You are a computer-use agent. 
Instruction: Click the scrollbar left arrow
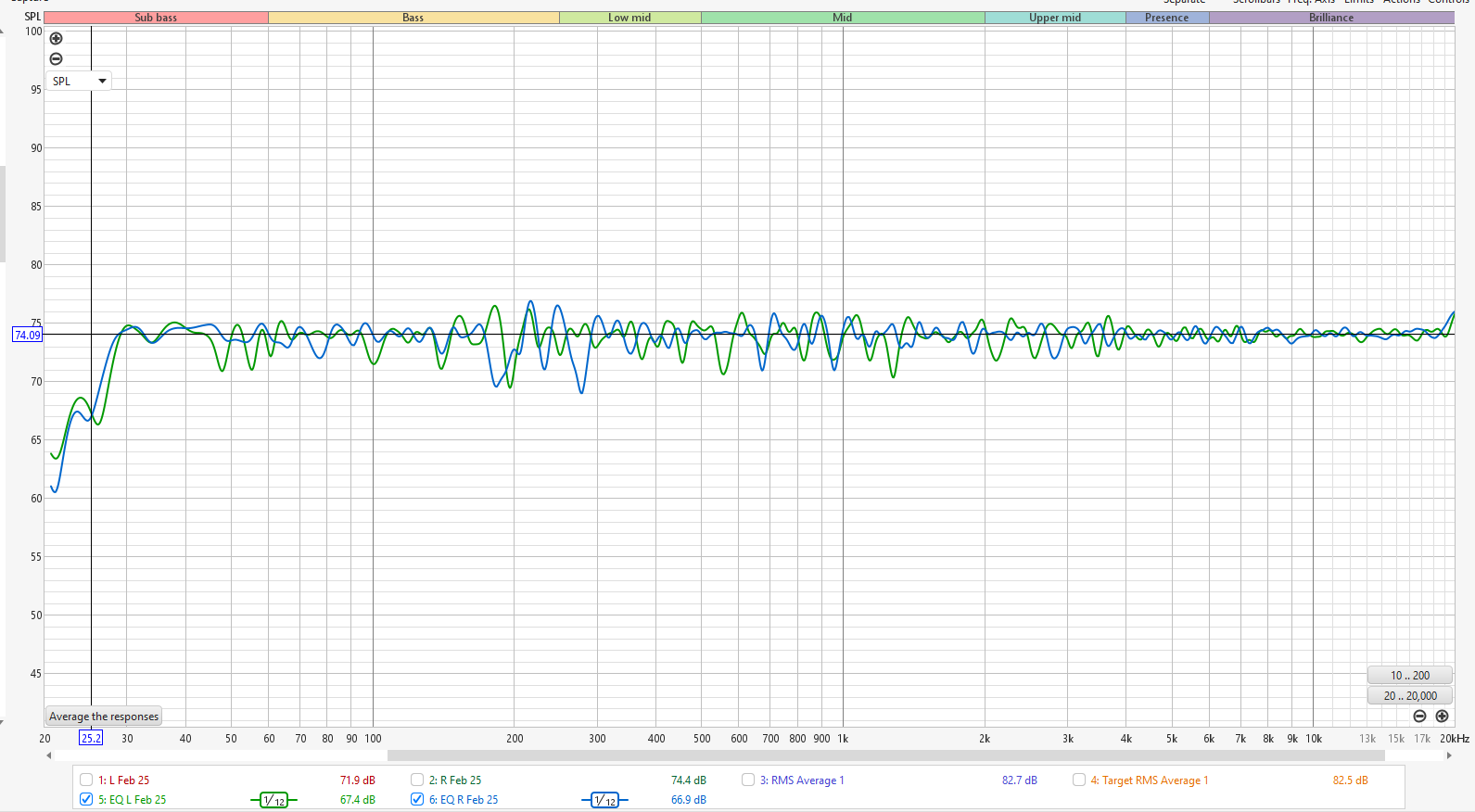click(x=49, y=755)
